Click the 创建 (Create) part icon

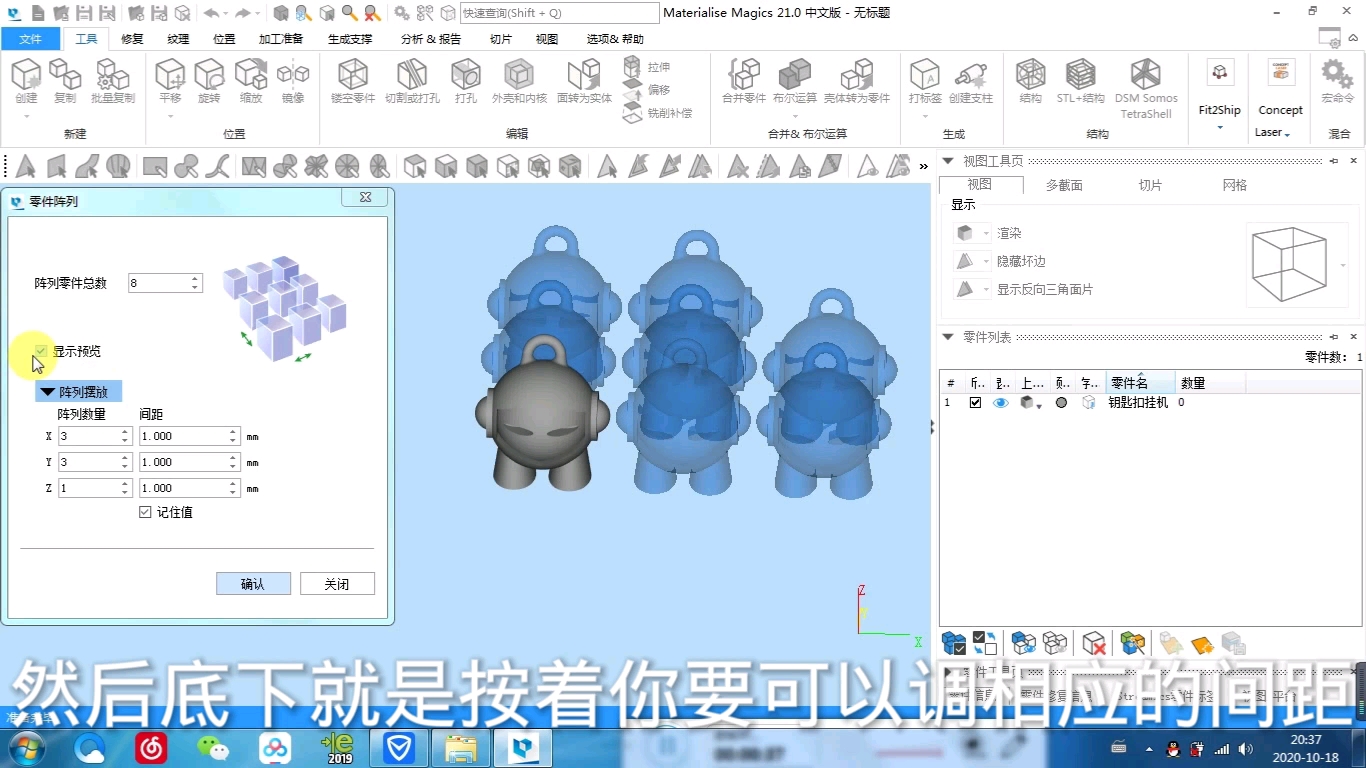(x=26, y=81)
